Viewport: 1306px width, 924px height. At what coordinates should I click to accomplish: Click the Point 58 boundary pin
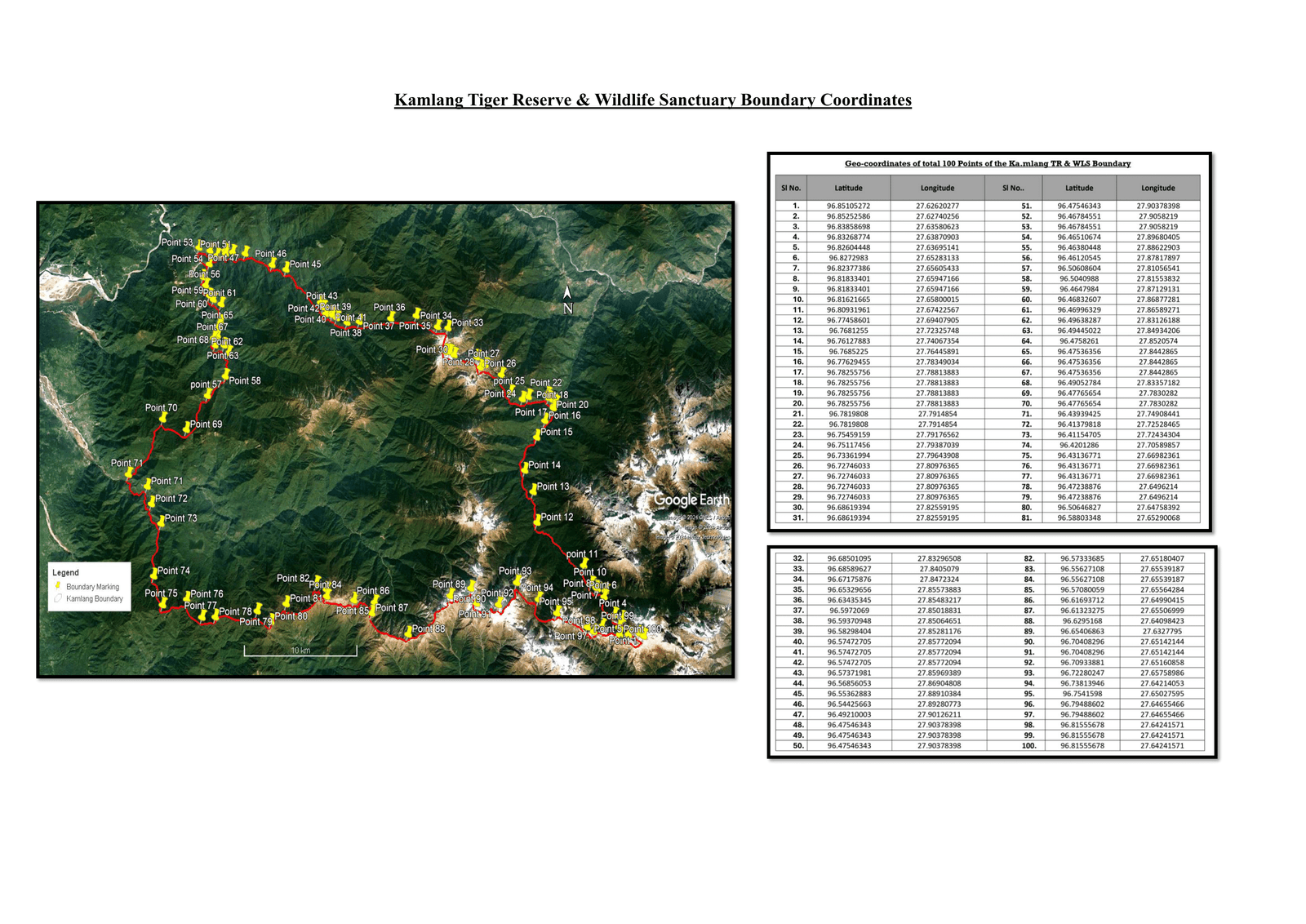pos(225,375)
